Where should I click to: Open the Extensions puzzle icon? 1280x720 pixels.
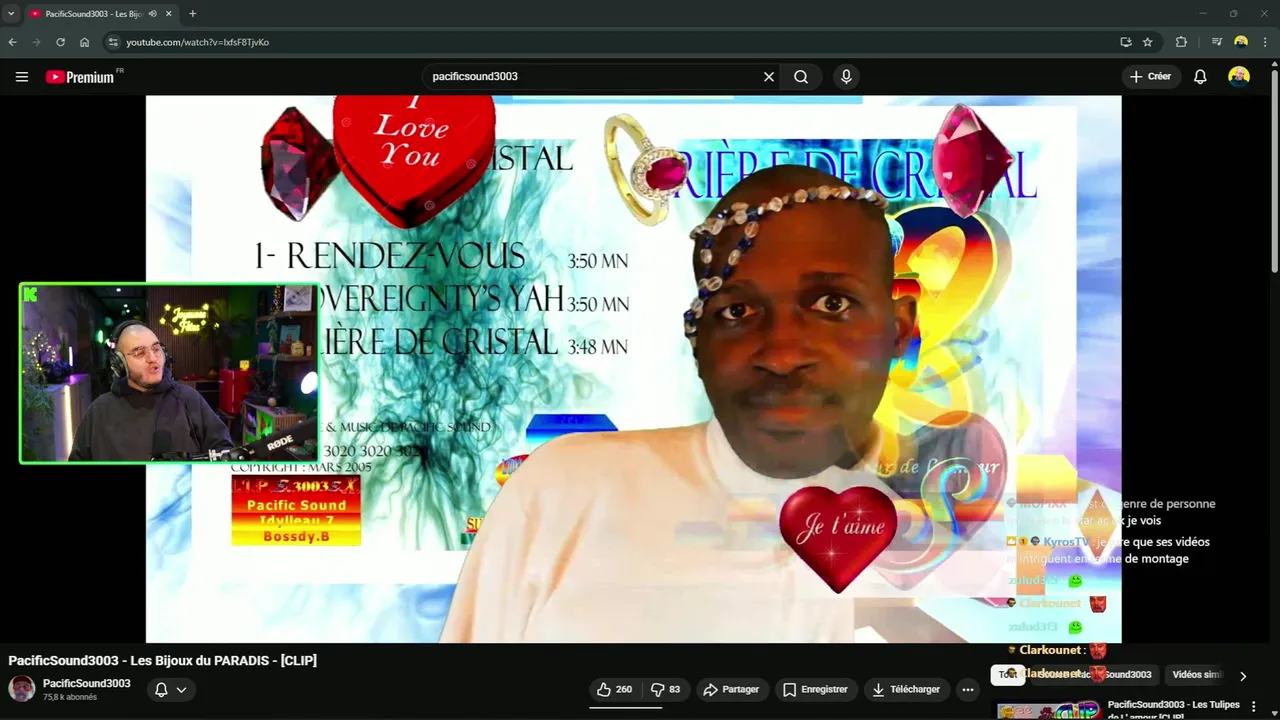pos(1181,42)
